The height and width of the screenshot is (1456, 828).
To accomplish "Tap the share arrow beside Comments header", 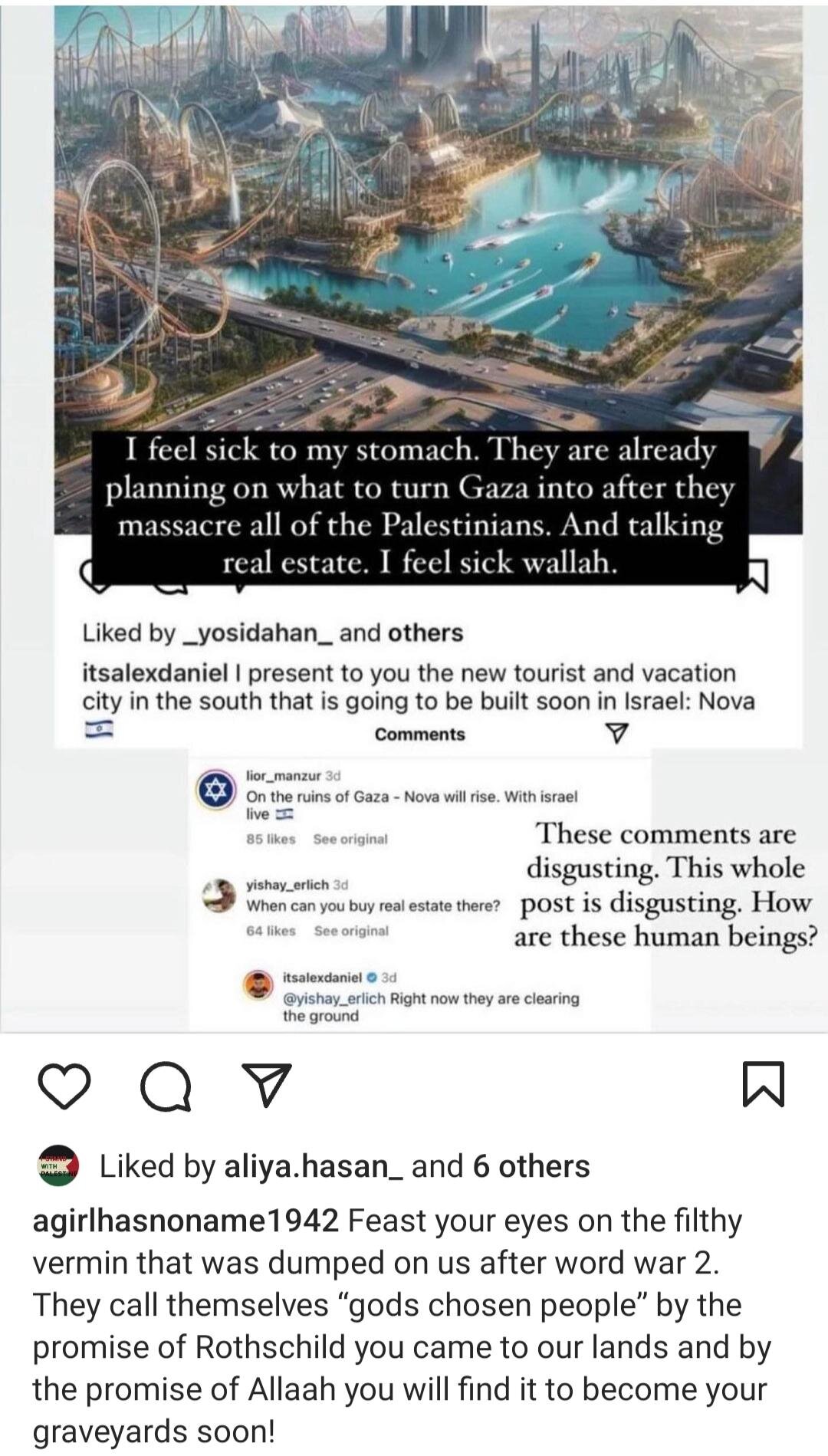I will 618,734.
